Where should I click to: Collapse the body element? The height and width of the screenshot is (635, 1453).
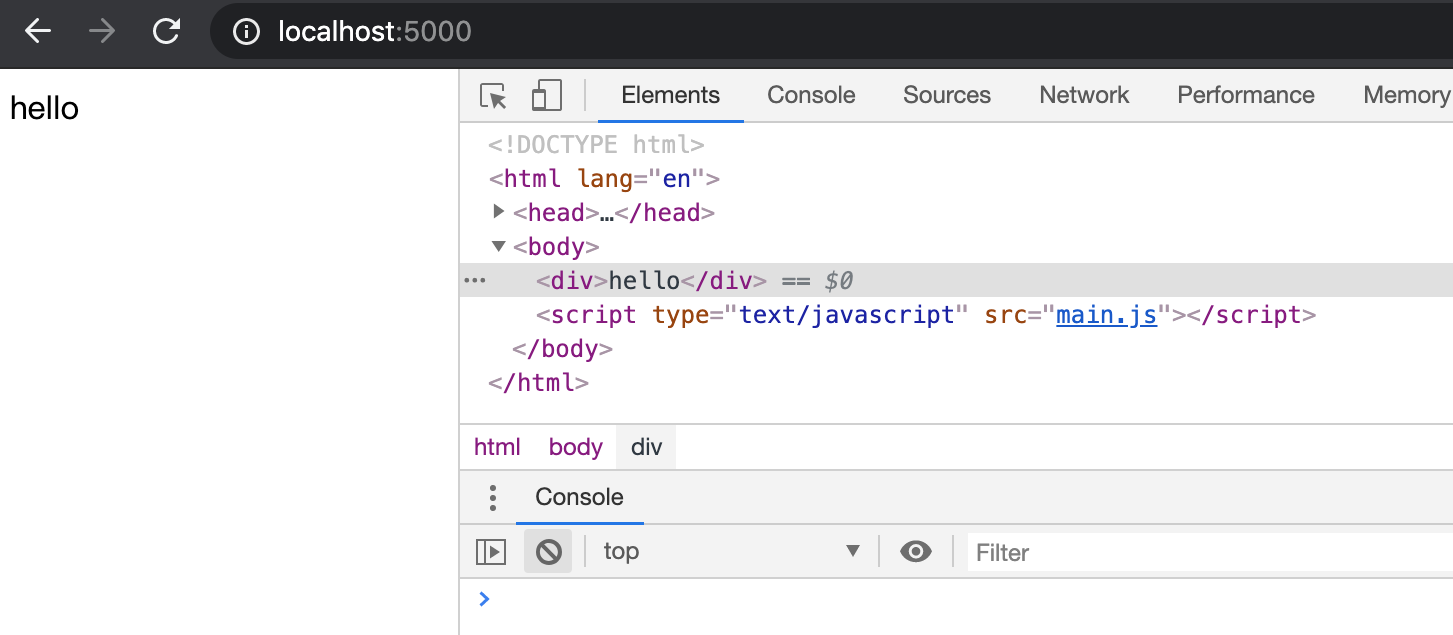pos(499,246)
